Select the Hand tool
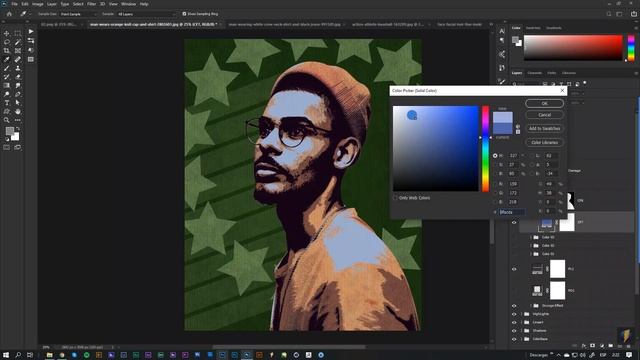This screenshot has height=360, width=640. click(18, 111)
